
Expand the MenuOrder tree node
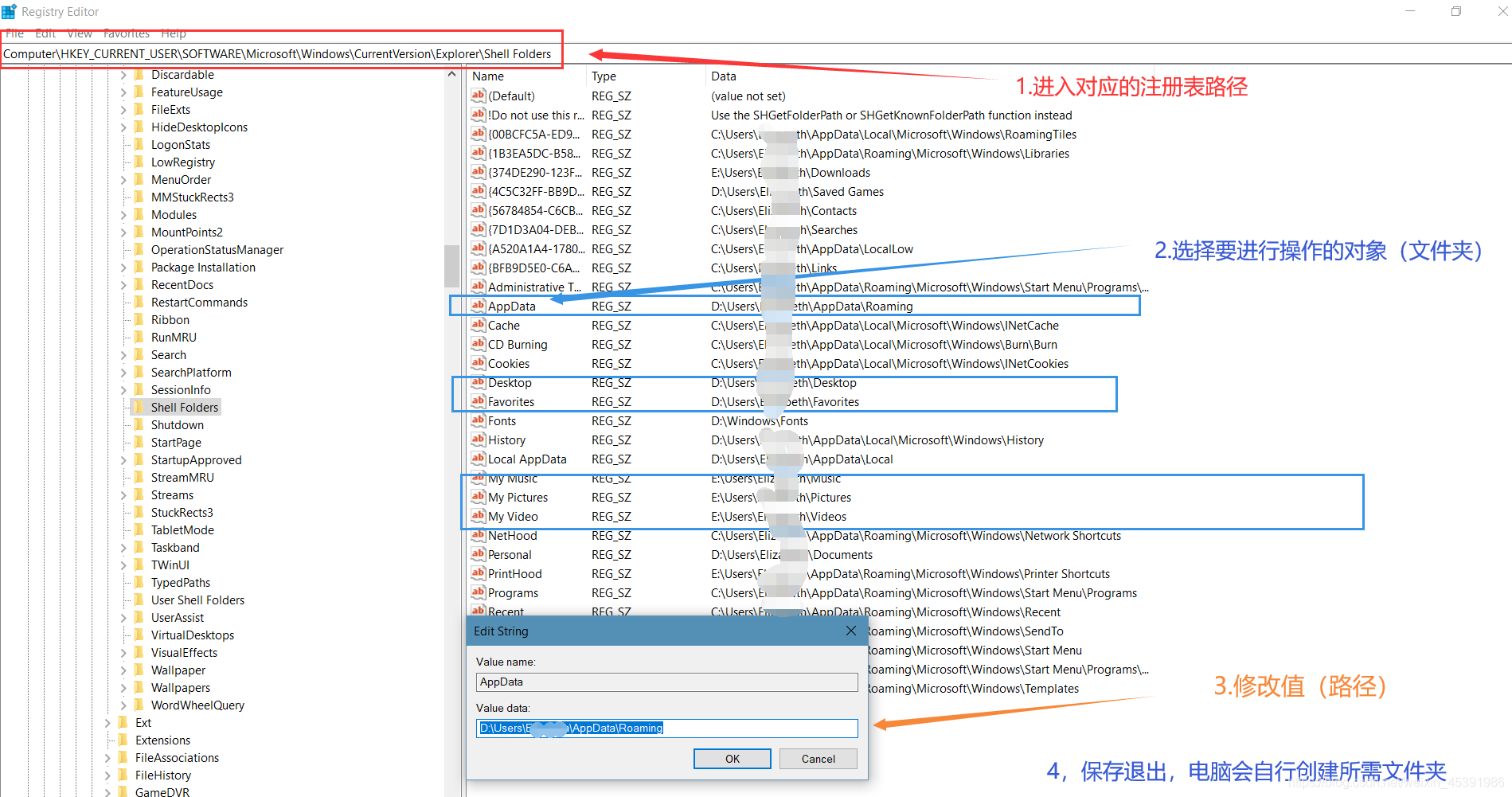[x=123, y=180]
